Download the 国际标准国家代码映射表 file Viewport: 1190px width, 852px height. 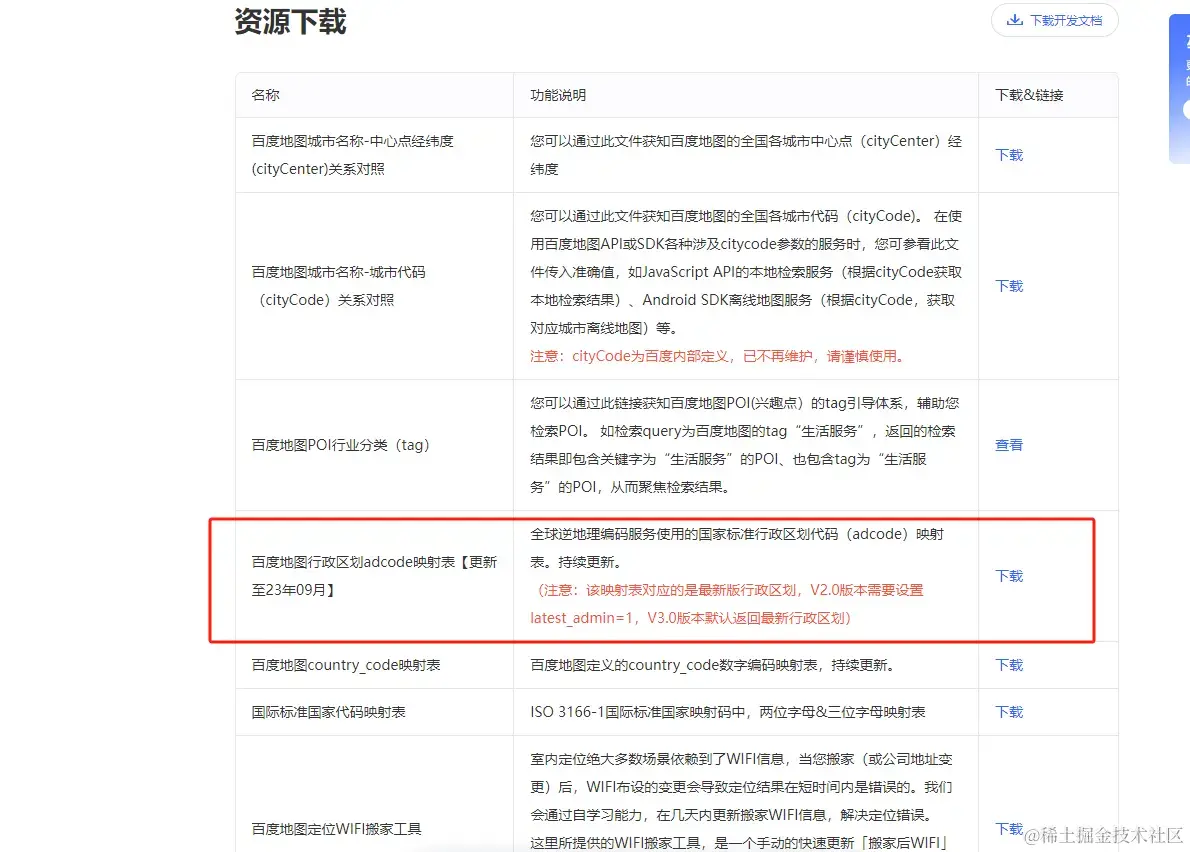point(1009,712)
